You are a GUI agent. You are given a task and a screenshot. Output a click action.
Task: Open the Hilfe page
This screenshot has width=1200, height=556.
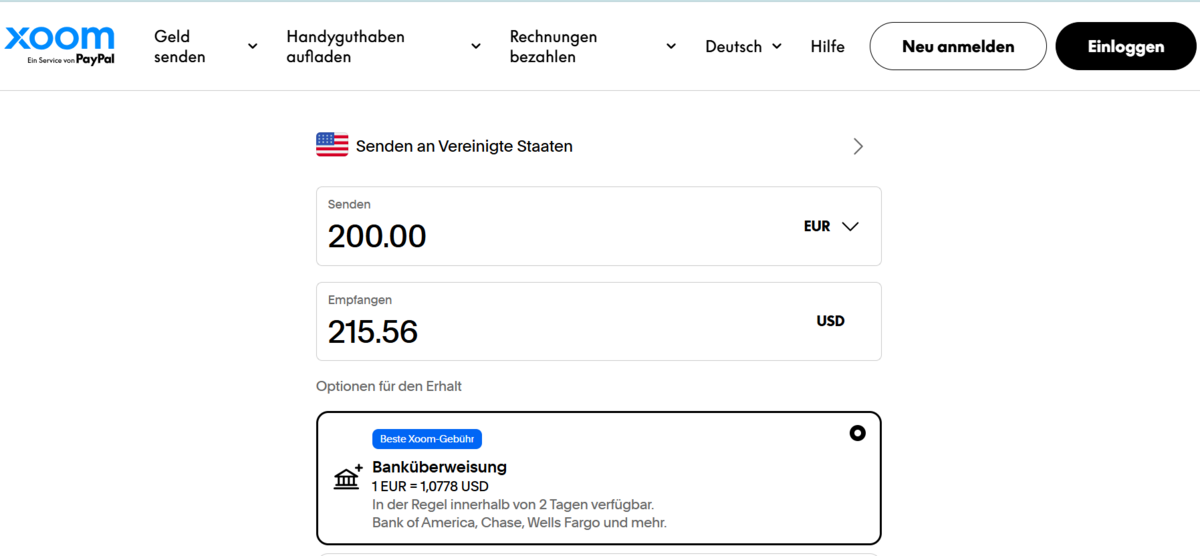[827, 46]
